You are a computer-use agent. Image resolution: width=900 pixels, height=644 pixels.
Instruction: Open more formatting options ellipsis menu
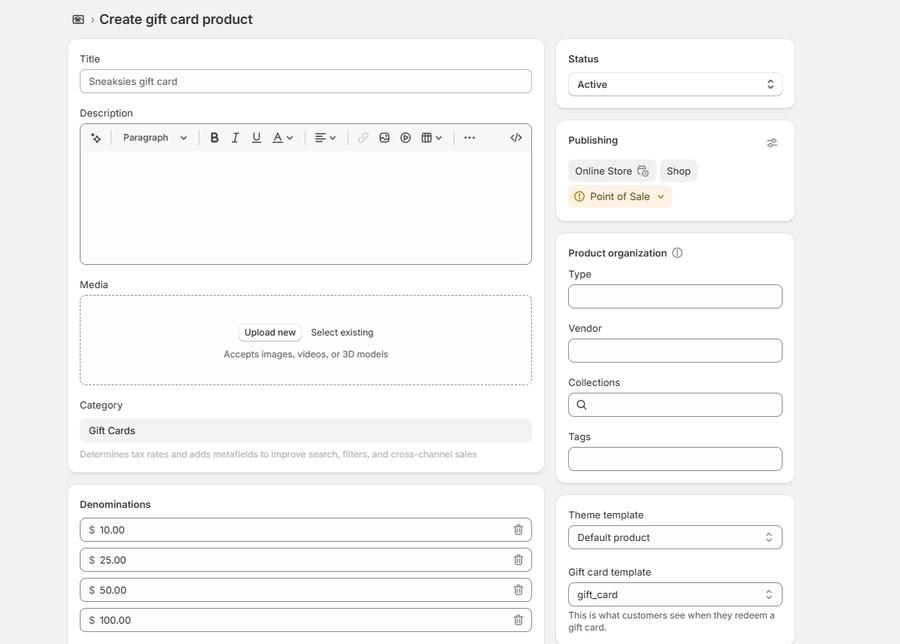click(x=469, y=138)
